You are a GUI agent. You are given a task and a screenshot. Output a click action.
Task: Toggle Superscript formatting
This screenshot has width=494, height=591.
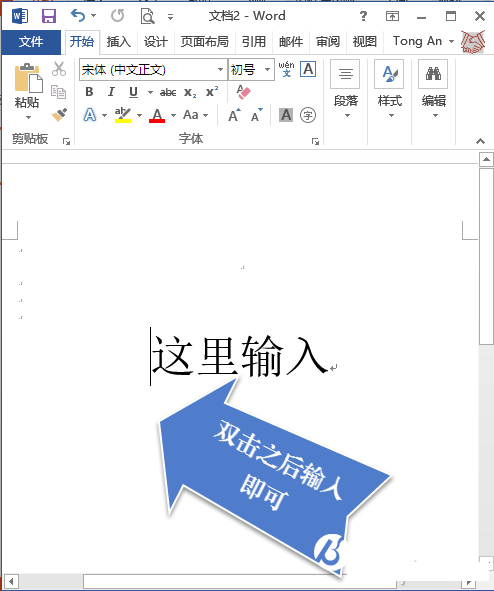[212, 92]
